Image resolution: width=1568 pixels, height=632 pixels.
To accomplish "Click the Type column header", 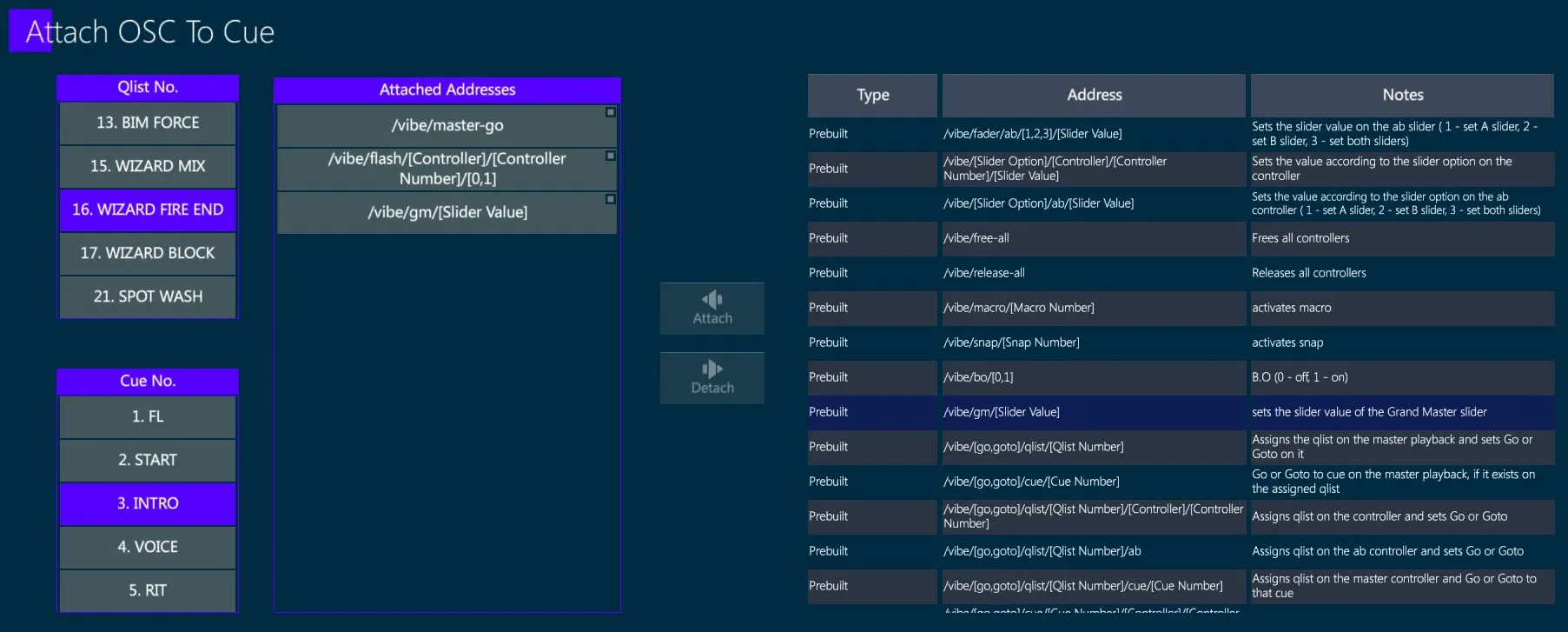I will 872,96.
